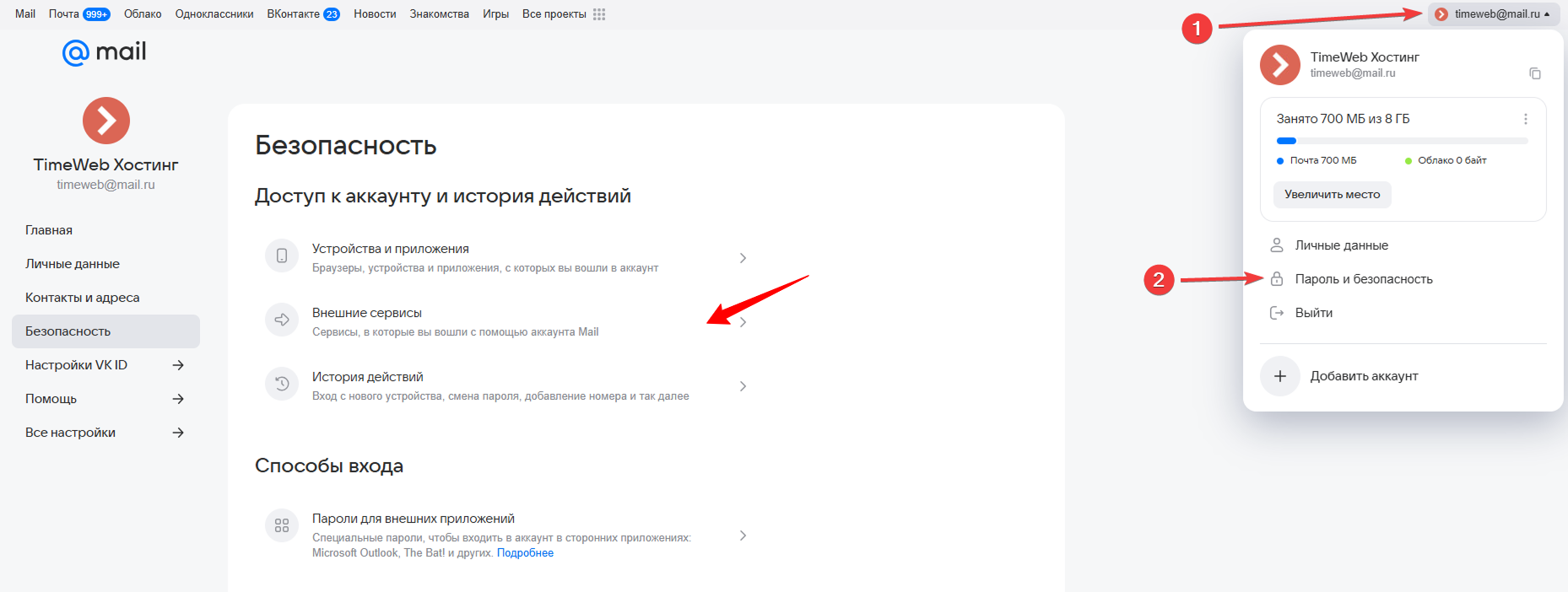Image resolution: width=1568 pixels, height=592 pixels.
Task: Open Помощь sidebar item
Action: (x=105, y=399)
